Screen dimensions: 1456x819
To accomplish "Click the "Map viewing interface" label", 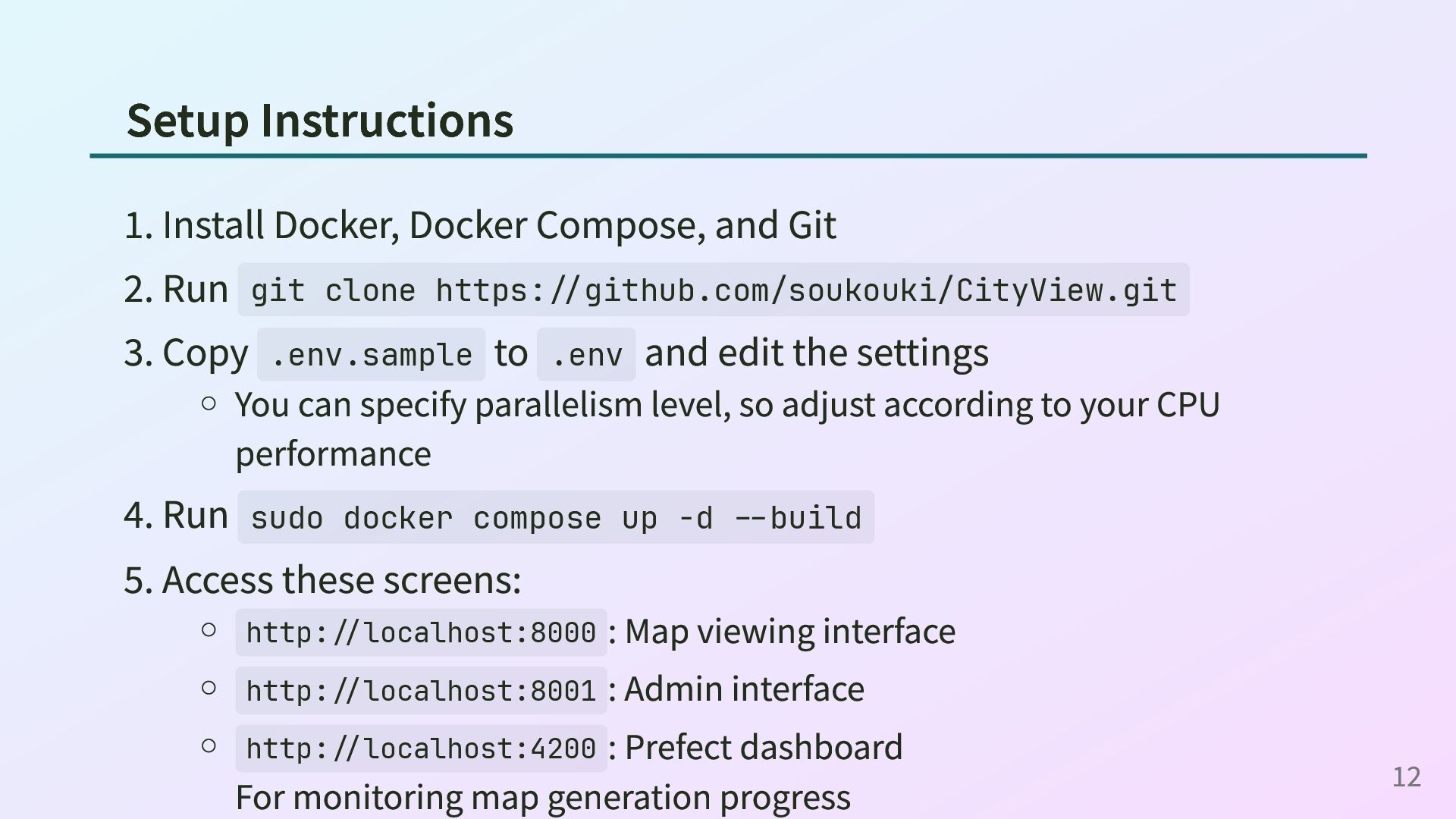I will [x=789, y=631].
